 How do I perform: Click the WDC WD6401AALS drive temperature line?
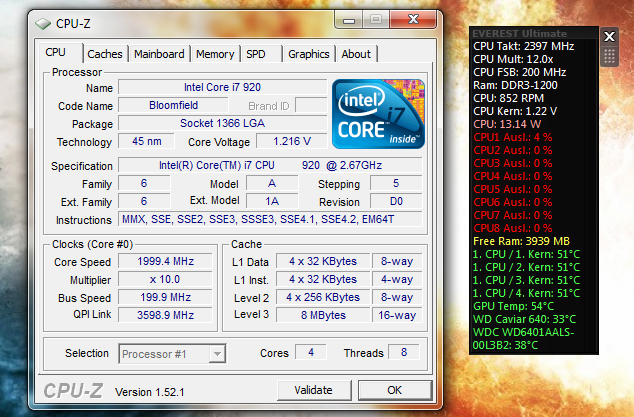click(x=523, y=339)
